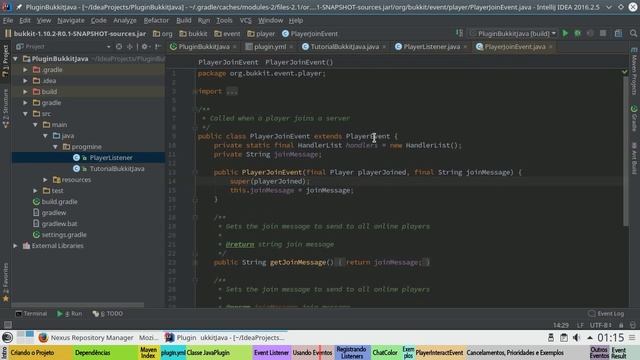Viewport: 640px width, 360px height.
Task: Open clipboard icon in system tray
Action: [x=564, y=338]
